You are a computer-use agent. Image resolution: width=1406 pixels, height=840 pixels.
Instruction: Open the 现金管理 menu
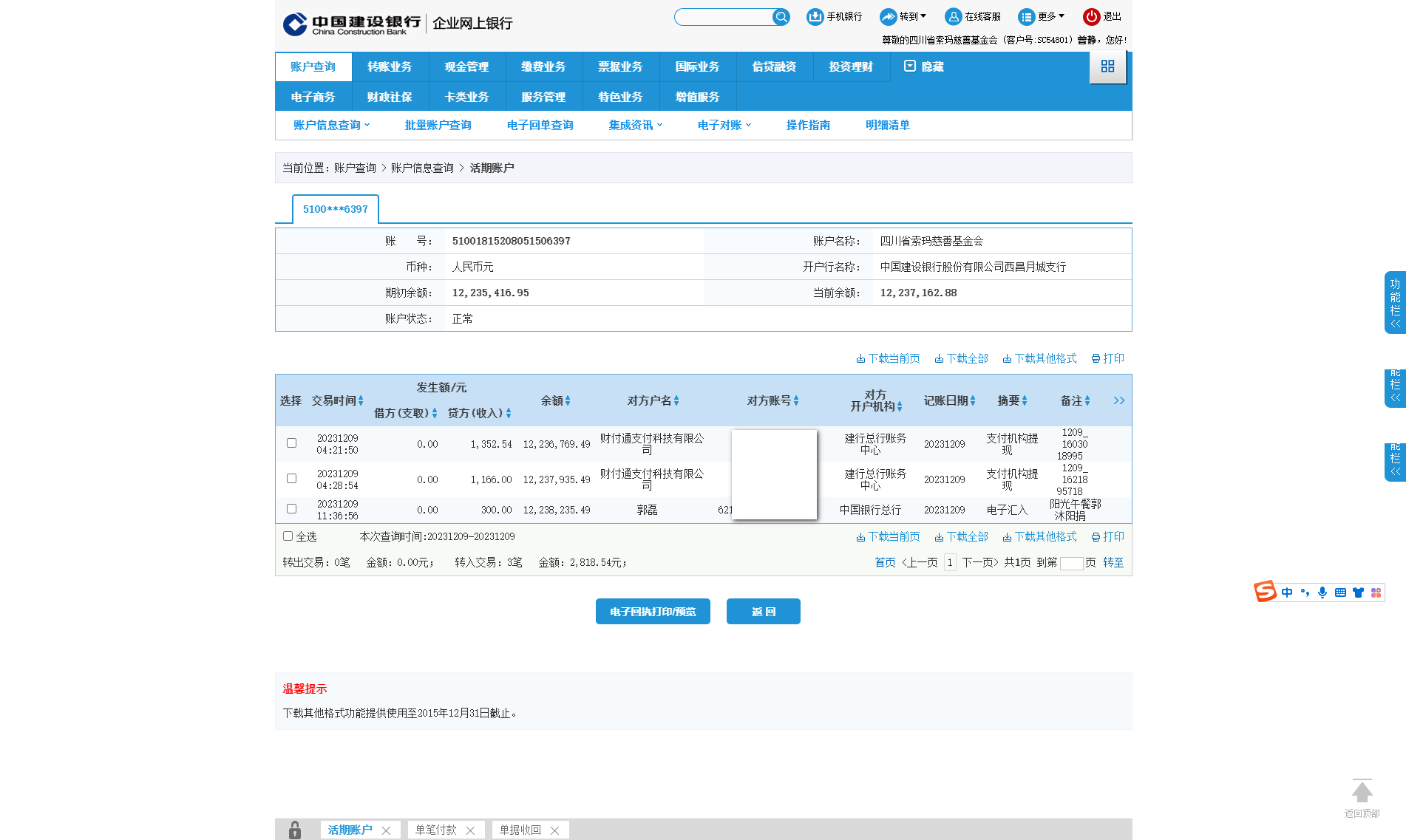click(466, 66)
